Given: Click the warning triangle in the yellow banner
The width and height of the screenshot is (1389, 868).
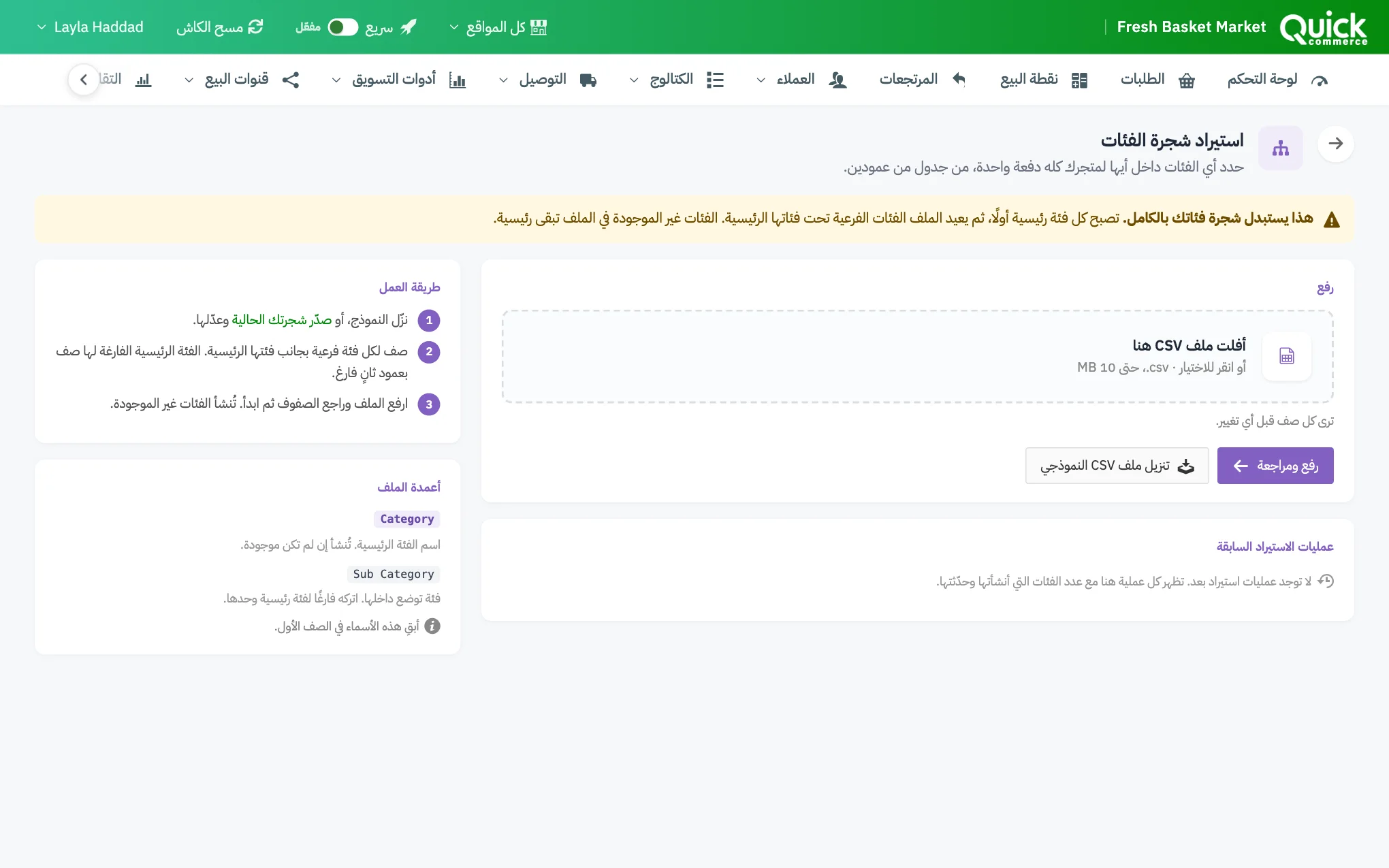Looking at the screenshot, I should click(x=1331, y=220).
